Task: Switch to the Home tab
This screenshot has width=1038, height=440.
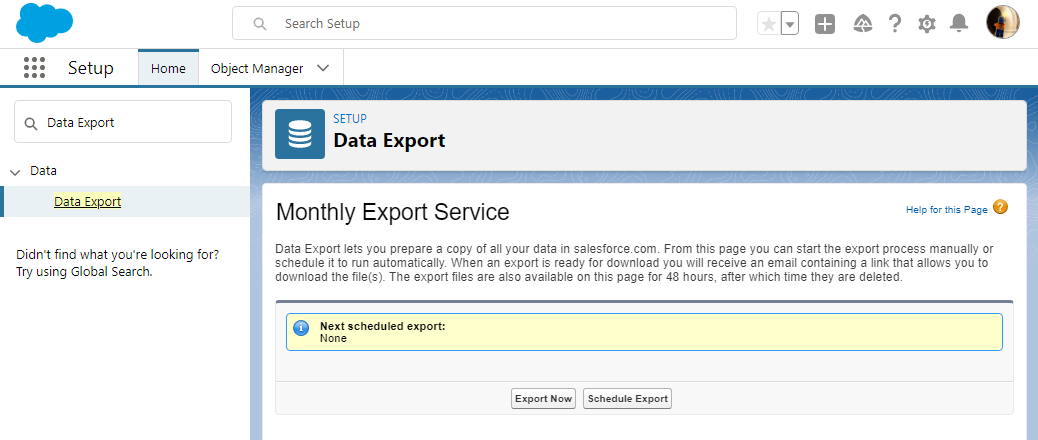Action: tap(168, 68)
